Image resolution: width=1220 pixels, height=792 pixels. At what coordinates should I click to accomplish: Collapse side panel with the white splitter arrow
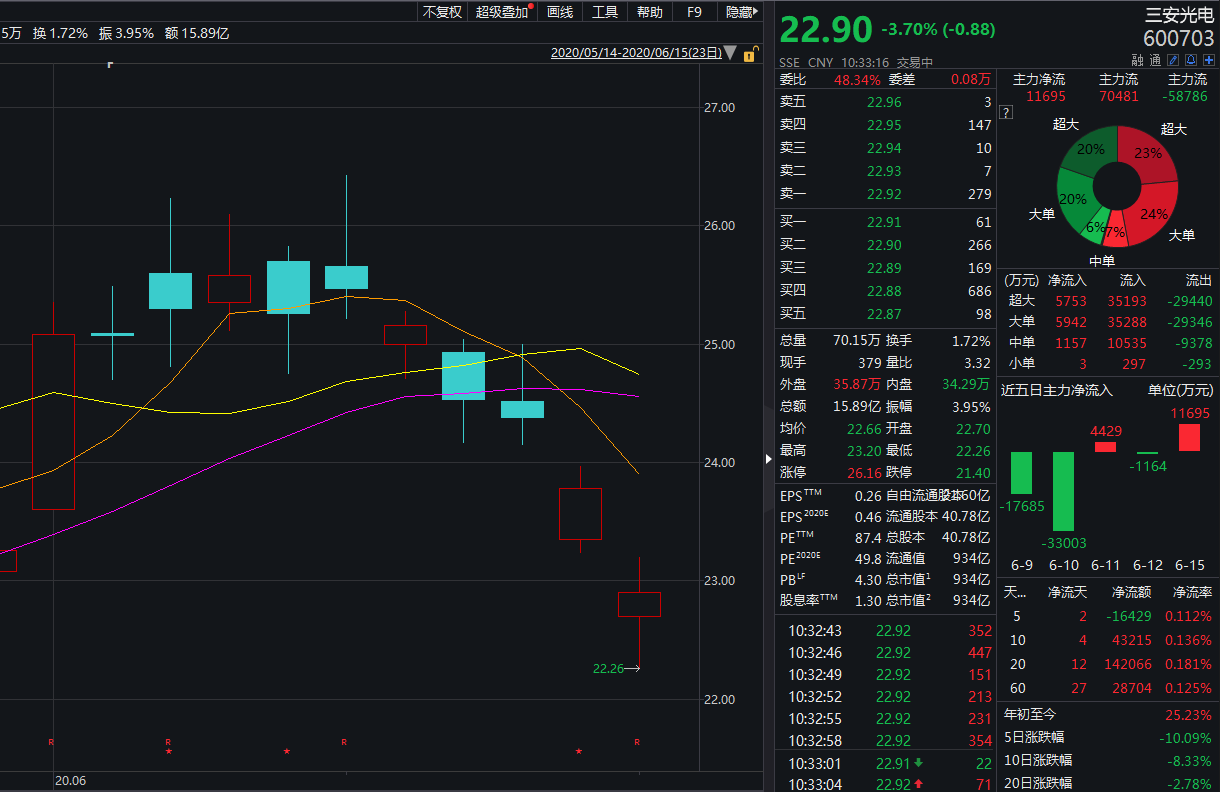point(768,458)
